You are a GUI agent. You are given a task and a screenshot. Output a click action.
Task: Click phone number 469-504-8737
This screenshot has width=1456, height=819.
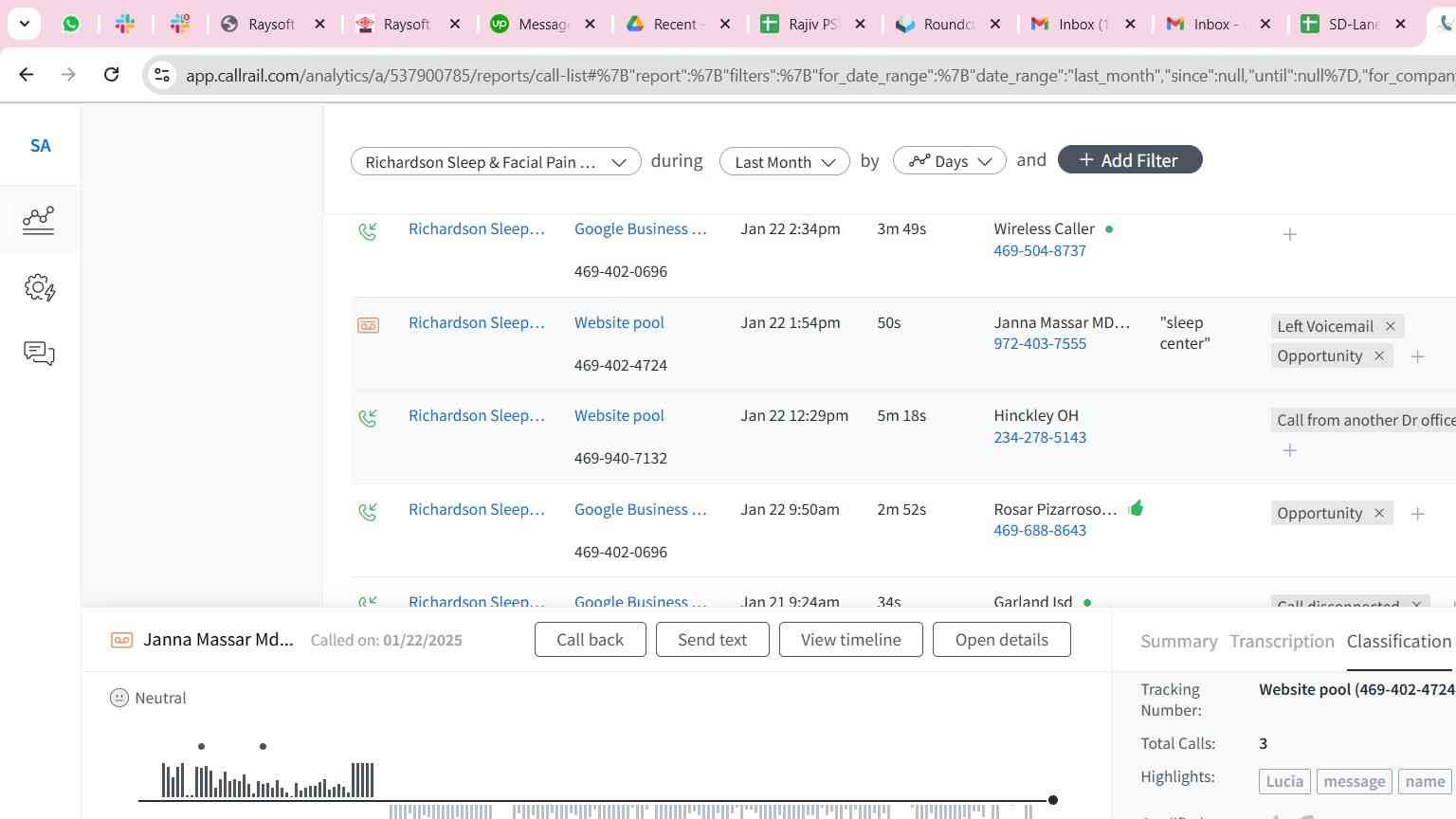pos(1040,250)
